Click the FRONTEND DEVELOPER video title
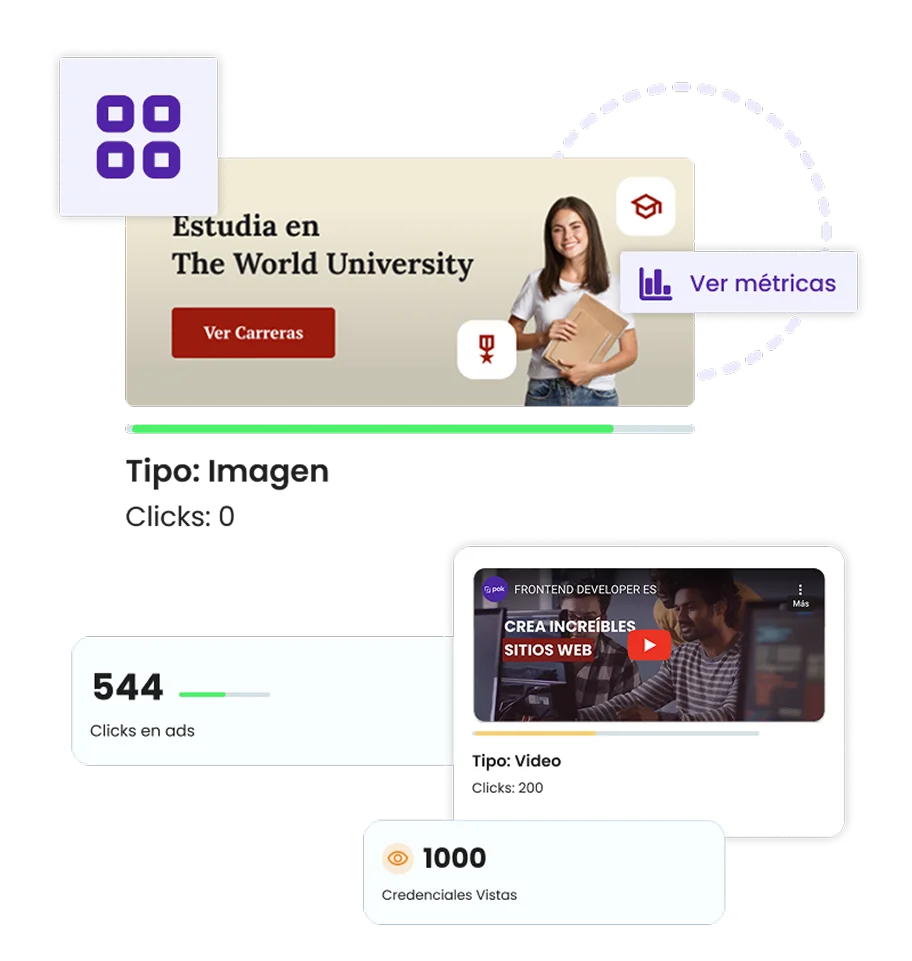Viewport: 912px width, 961px height. (585, 590)
